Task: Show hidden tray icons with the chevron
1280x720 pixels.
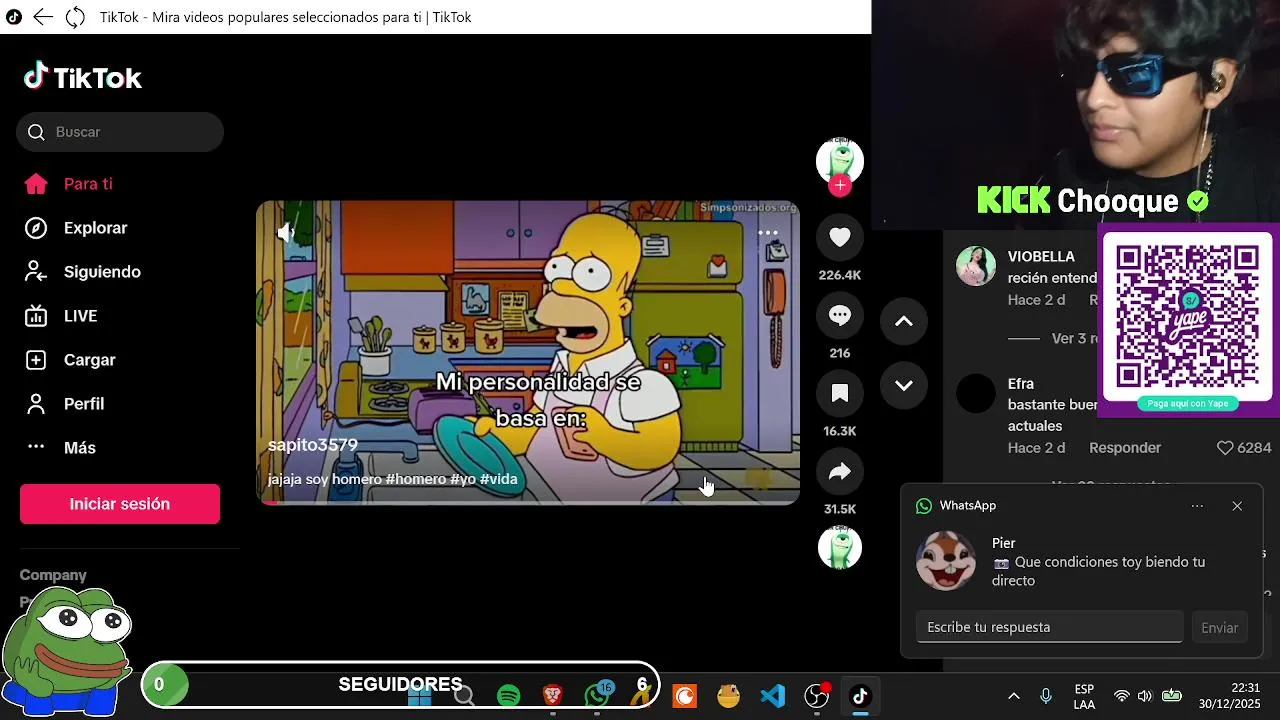Action: click(x=1014, y=696)
